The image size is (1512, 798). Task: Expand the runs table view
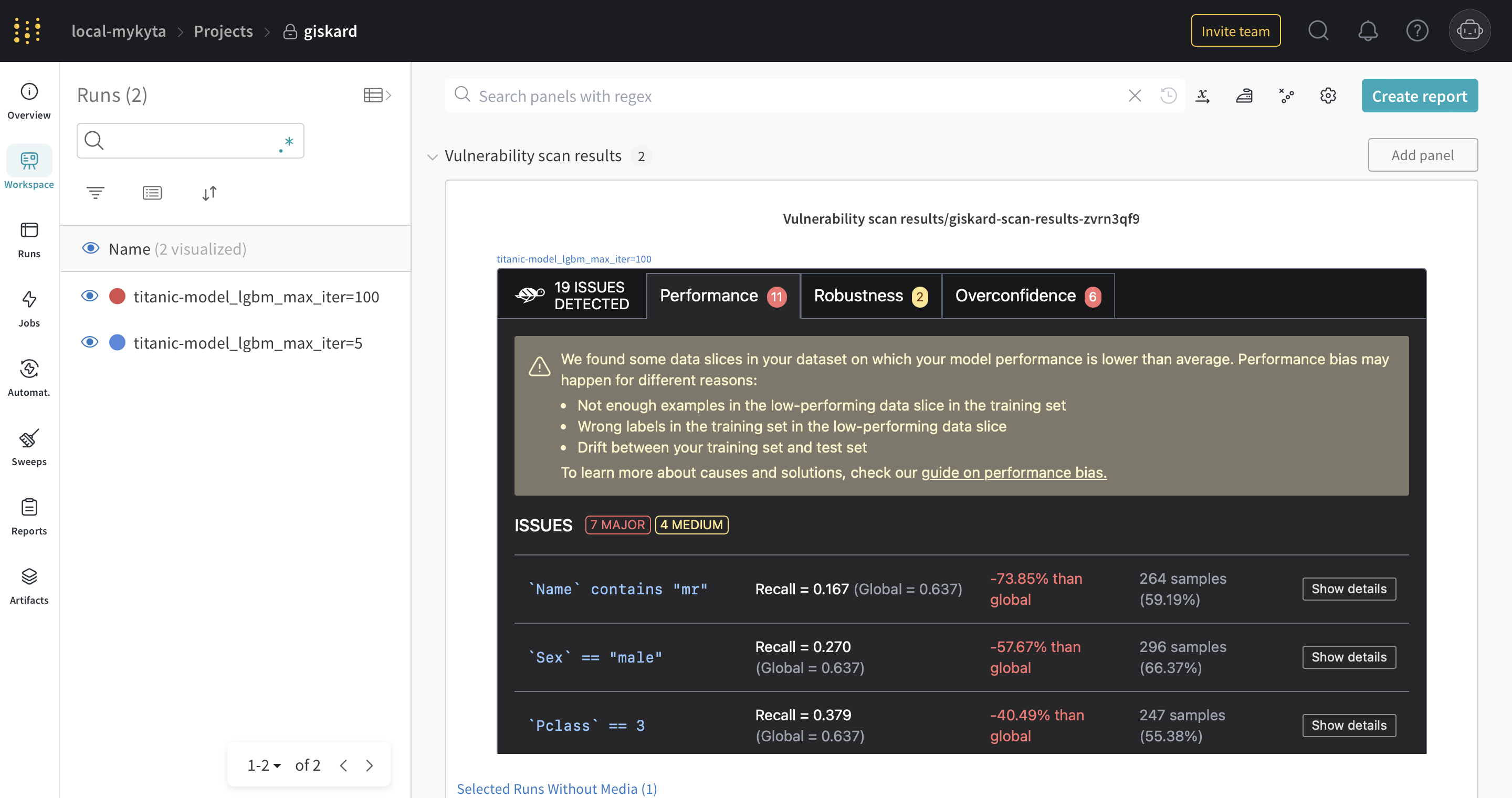pyautogui.click(x=377, y=95)
